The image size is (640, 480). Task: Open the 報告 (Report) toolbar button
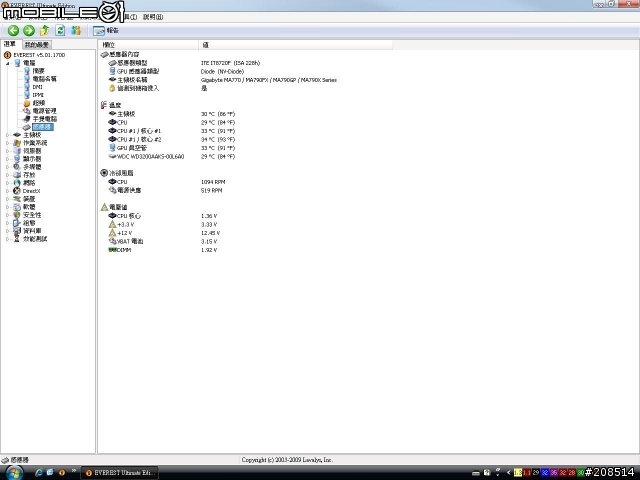pos(106,31)
